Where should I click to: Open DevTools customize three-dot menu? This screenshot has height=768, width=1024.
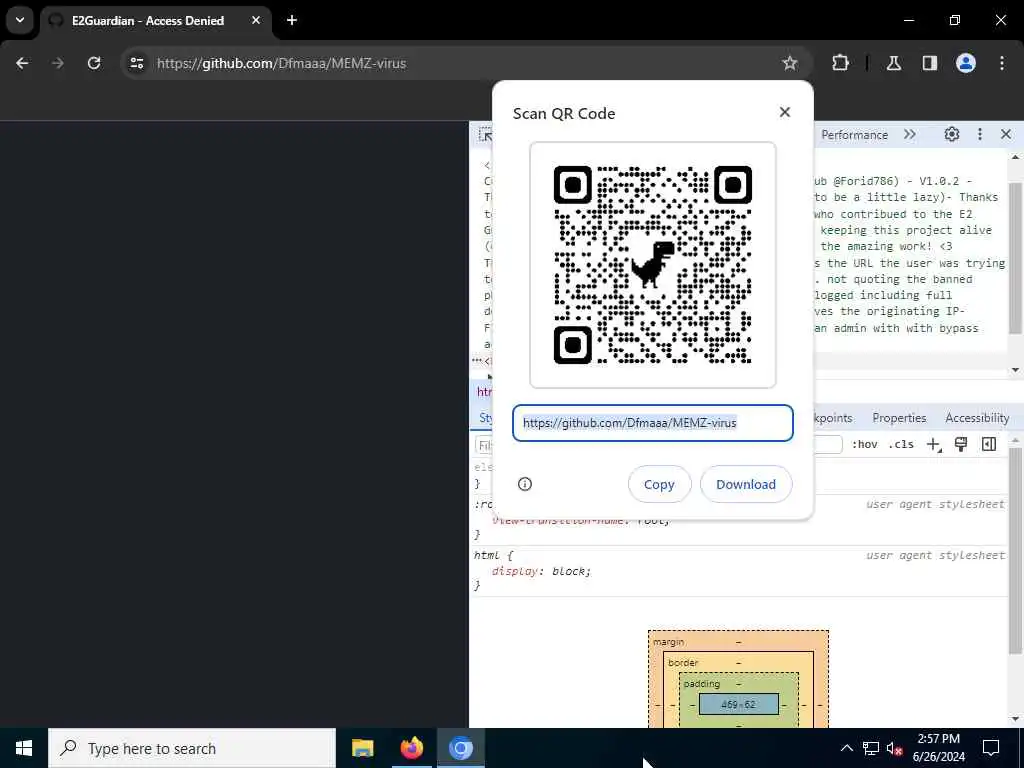[x=980, y=135]
